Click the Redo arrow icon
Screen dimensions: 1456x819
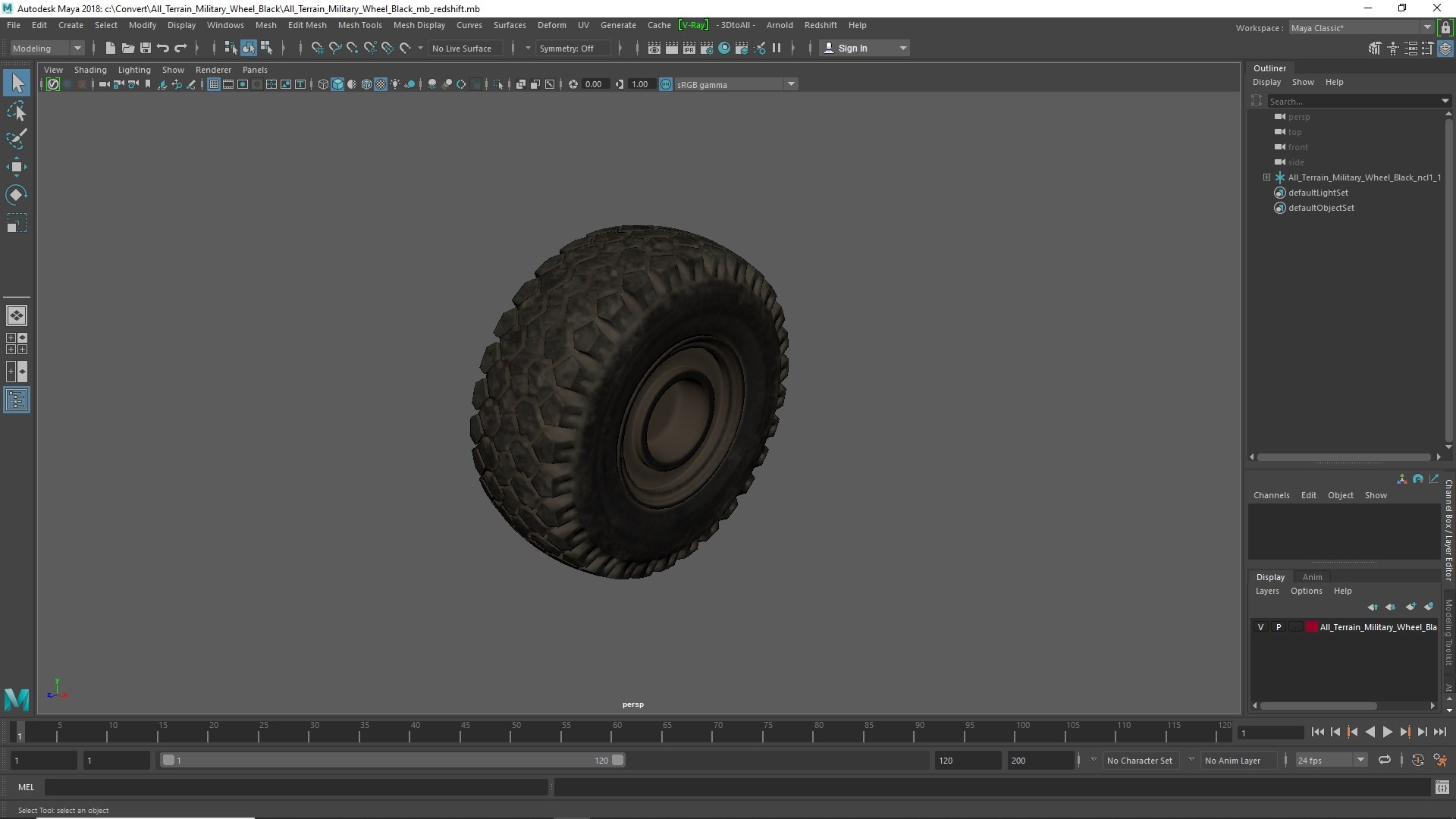(180, 48)
